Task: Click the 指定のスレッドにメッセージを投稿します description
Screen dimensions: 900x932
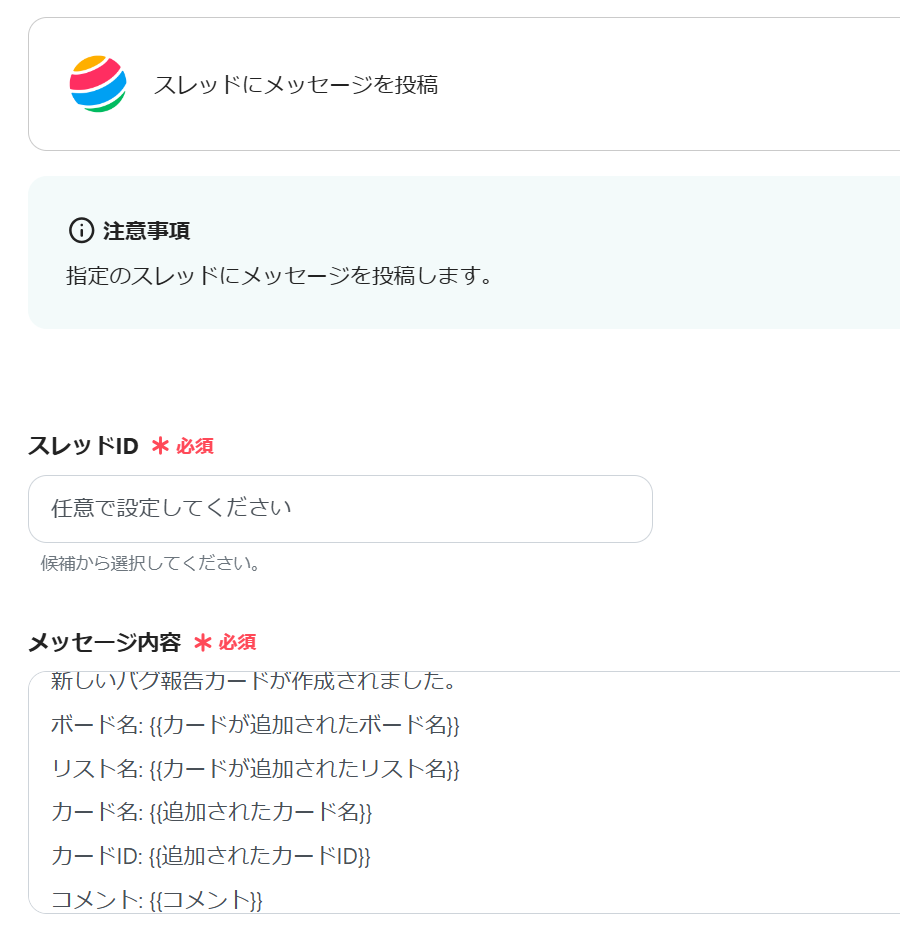Action: click(x=280, y=275)
